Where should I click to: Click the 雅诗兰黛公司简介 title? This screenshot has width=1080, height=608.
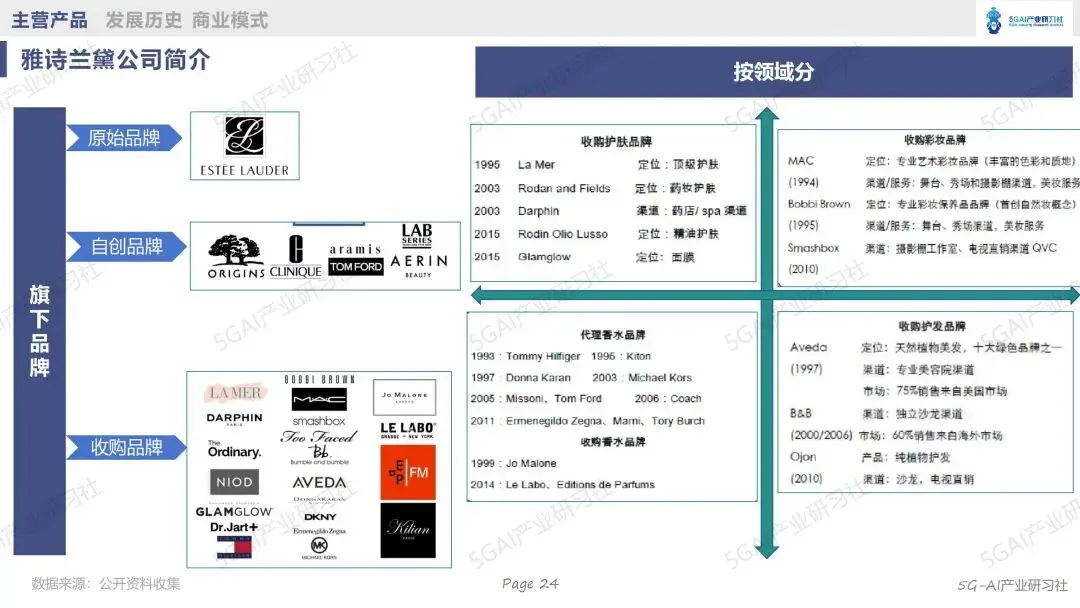click(115, 60)
